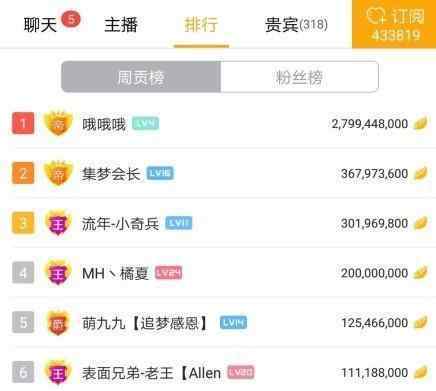Open the 贵宾 VIP guest list tab
The width and height of the screenshot is (436, 391).
296,25
